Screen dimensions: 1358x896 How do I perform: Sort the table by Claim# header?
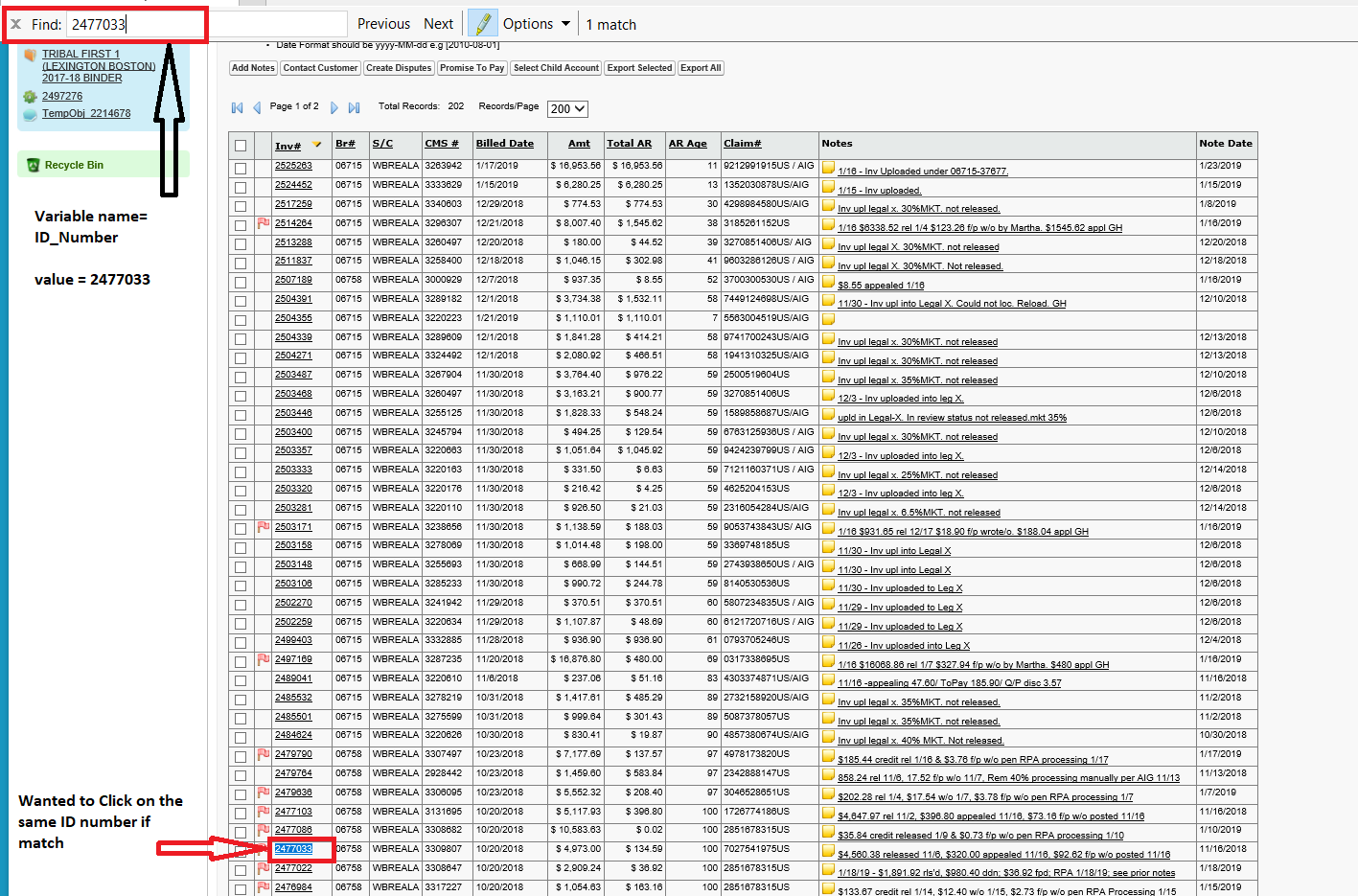pyautogui.click(x=743, y=144)
